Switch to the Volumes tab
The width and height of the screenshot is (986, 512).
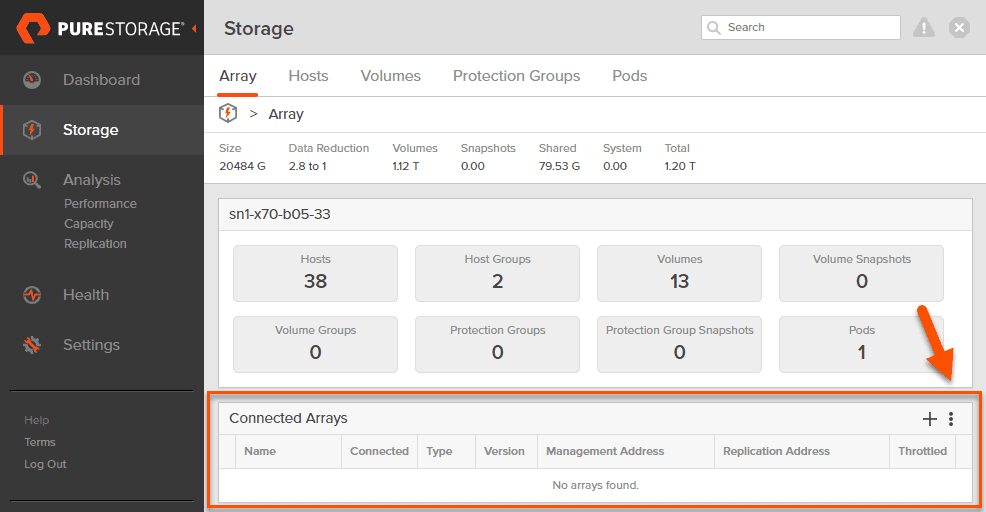pyautogui.click(x=391, y=76)
